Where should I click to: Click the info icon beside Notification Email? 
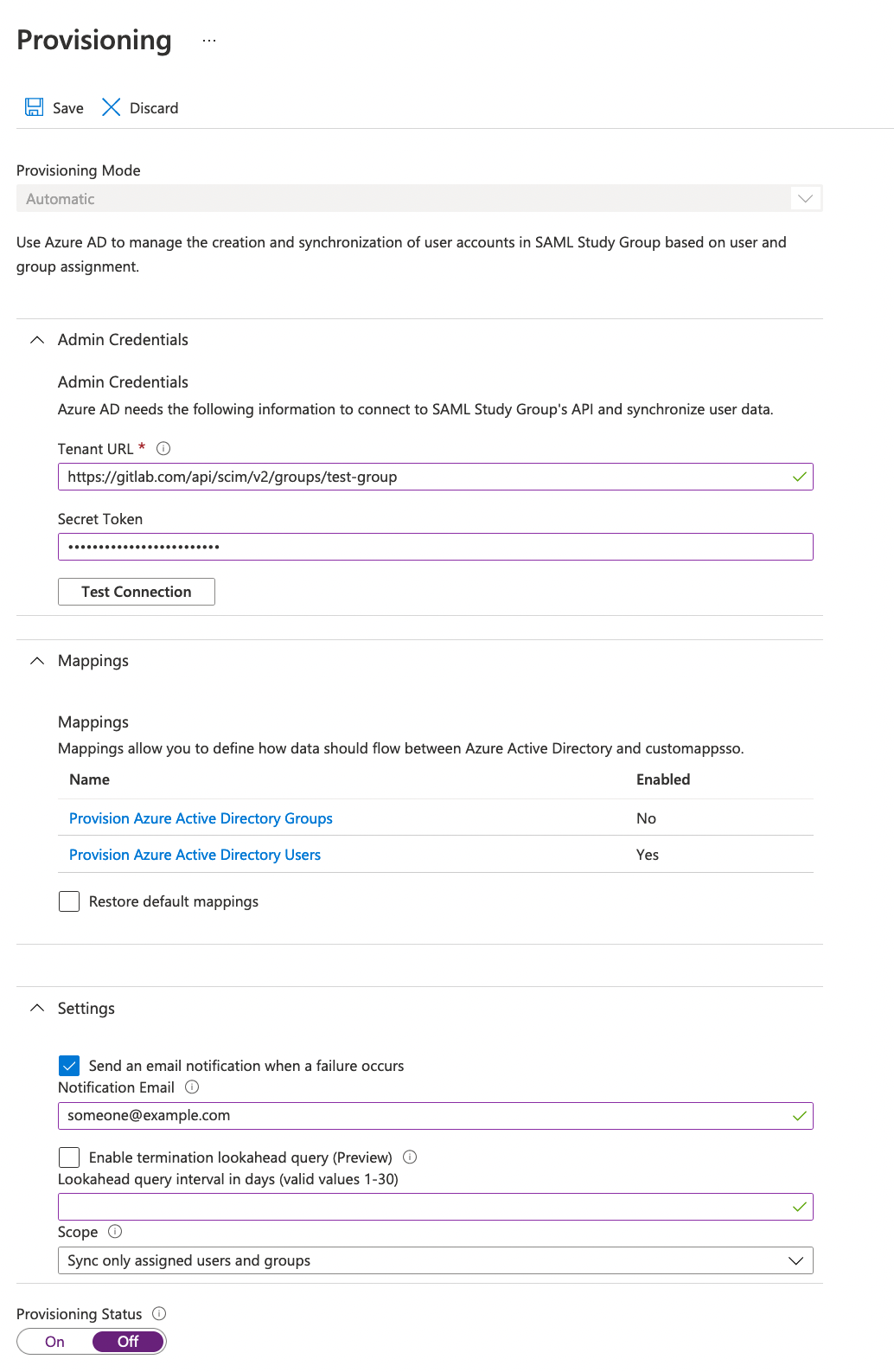[191, 1087]
